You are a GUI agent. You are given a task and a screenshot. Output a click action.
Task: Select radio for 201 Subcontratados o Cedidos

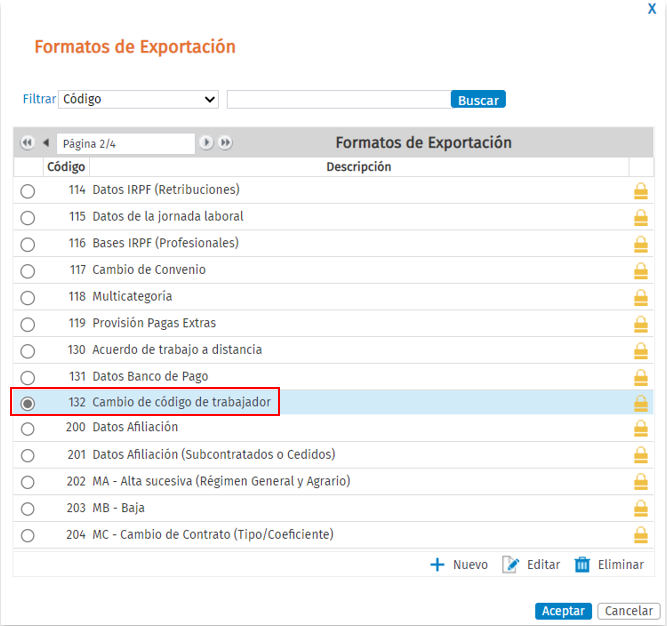tap(28, 455)
